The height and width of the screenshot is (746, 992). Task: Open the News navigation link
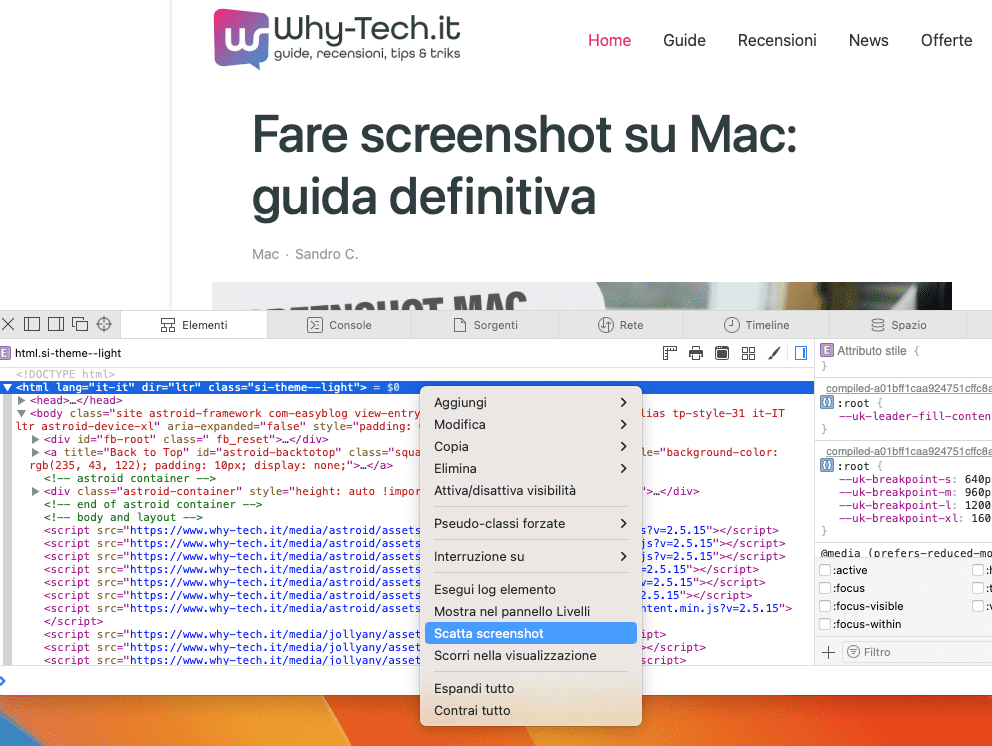click(x=868, y=40)
